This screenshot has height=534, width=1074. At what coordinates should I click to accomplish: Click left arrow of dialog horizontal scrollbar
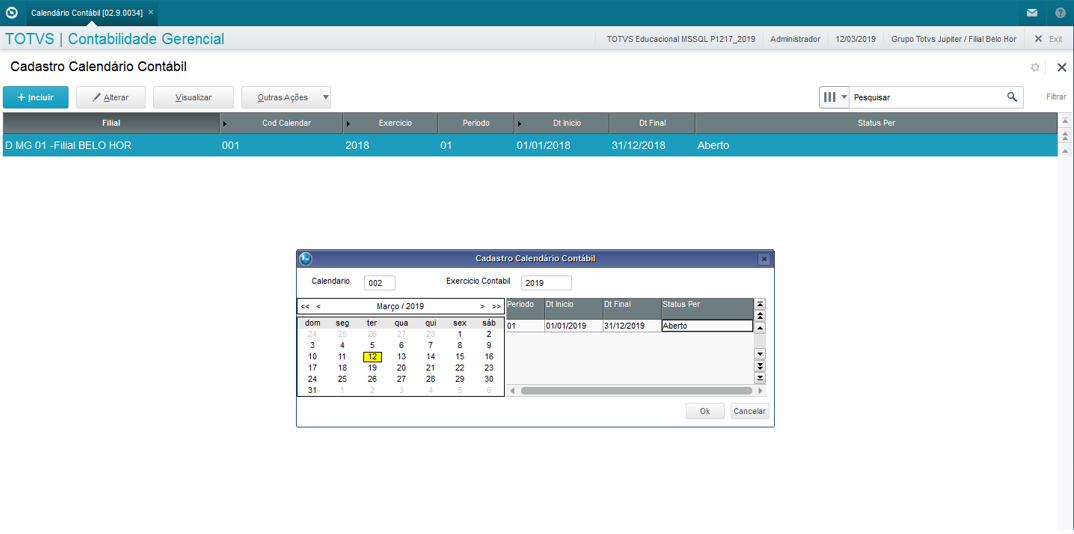[511, 391]
